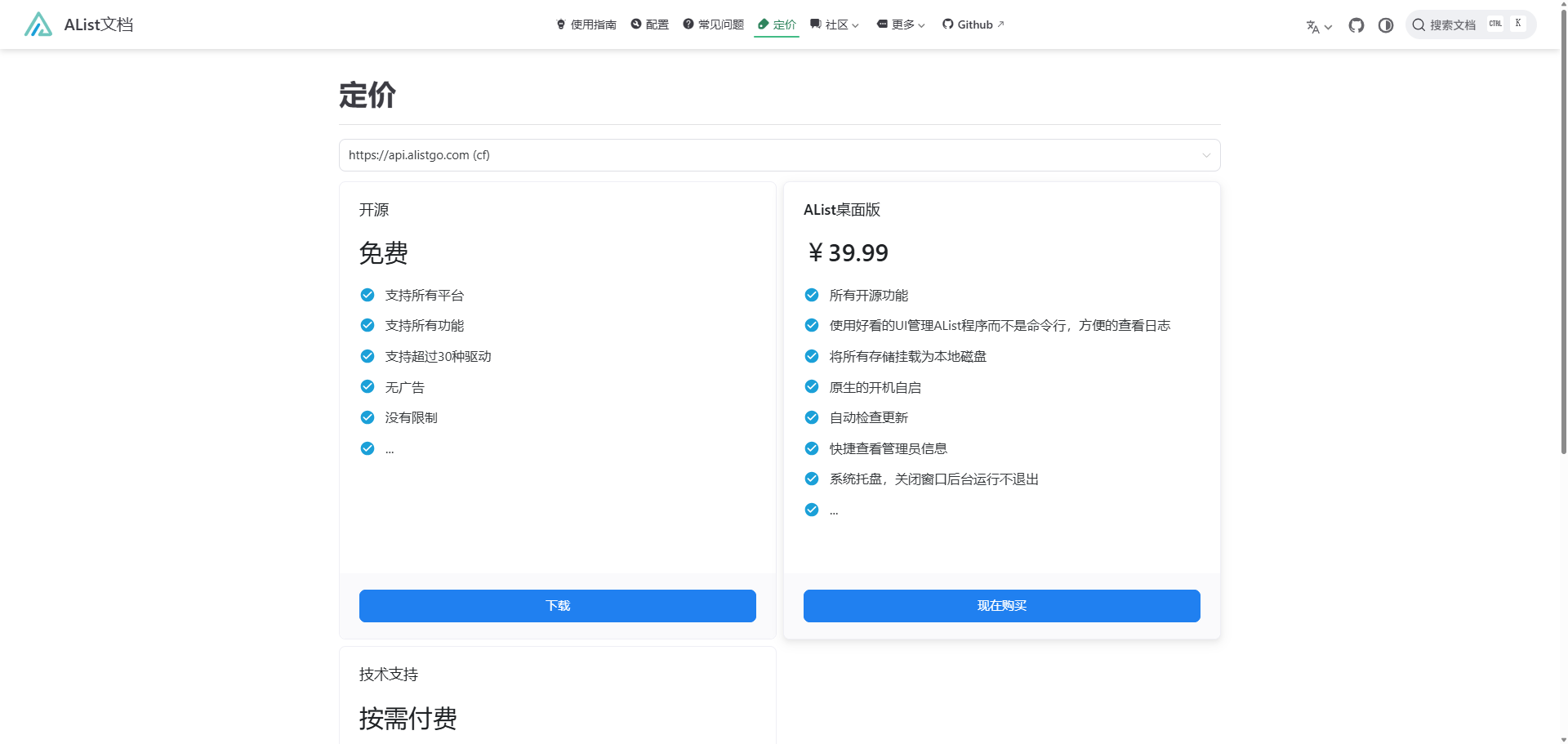
Task: Toggle dark mode with the contrast icon
Action: click(x=1385, y=25)
